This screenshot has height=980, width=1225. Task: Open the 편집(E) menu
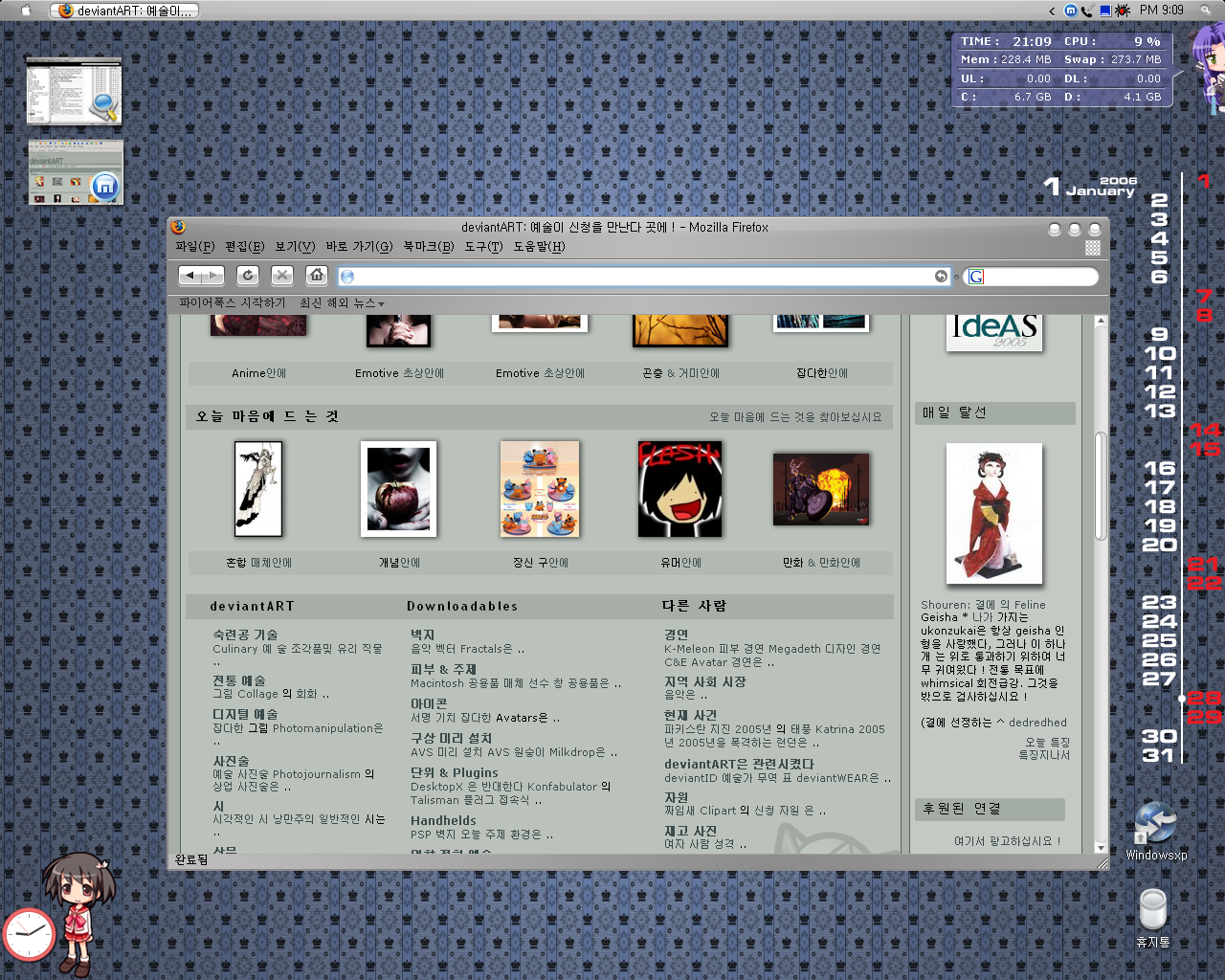245,247
